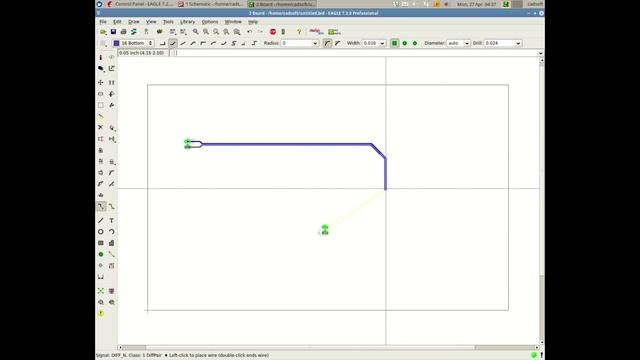The image size is (640, 360).
Task: Select octagon via shape
Action: (415, 43)
